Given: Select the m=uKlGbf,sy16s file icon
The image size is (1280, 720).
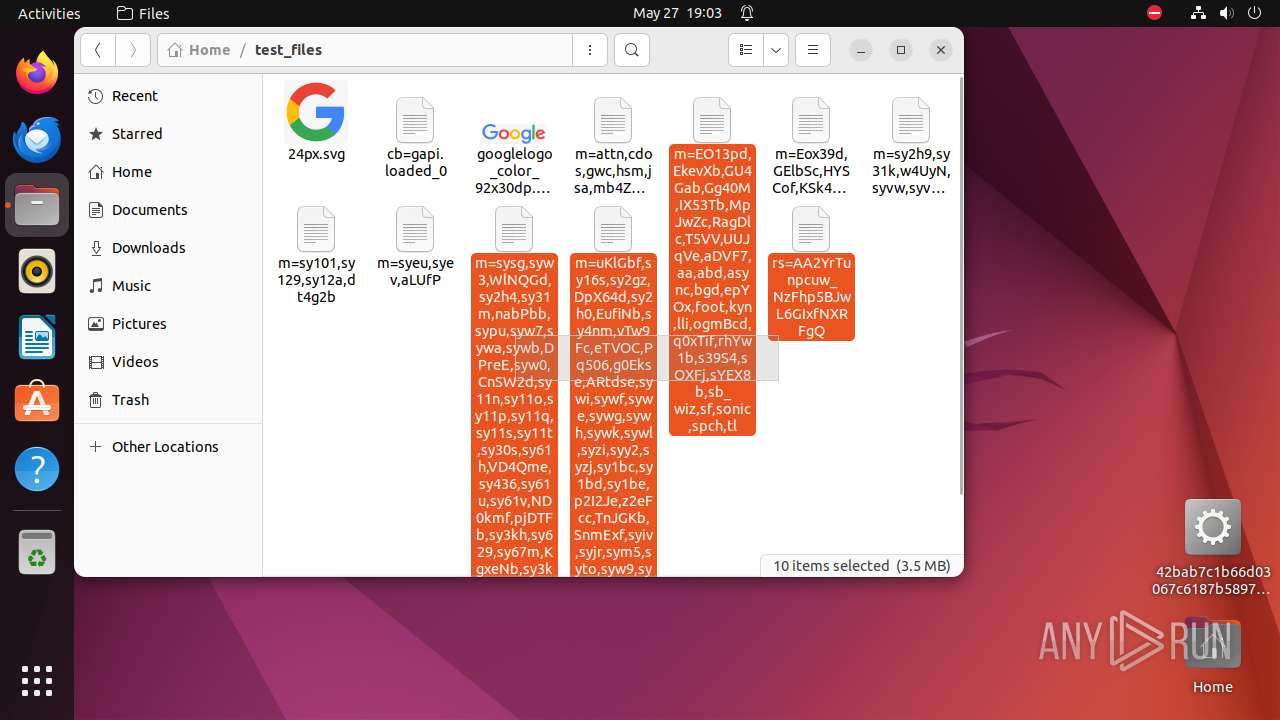Looking at the screenshot, I should [x=613, y=230].
